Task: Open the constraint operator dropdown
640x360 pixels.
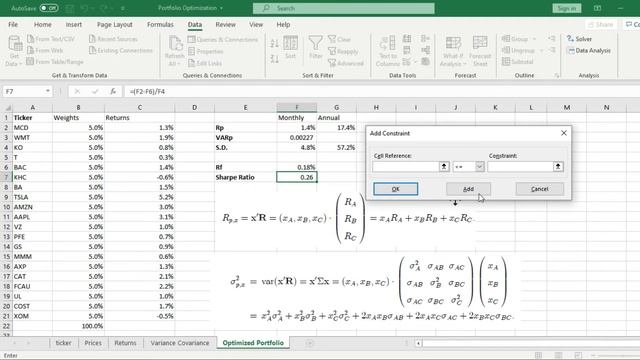Action: coord(480,167)
